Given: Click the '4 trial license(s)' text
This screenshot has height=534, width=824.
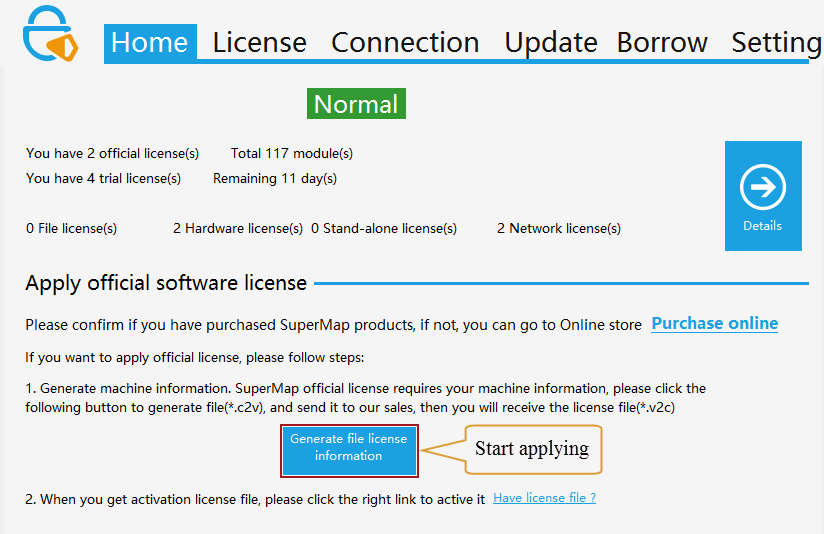Looking at the screenshot, I should pos(103,179).
